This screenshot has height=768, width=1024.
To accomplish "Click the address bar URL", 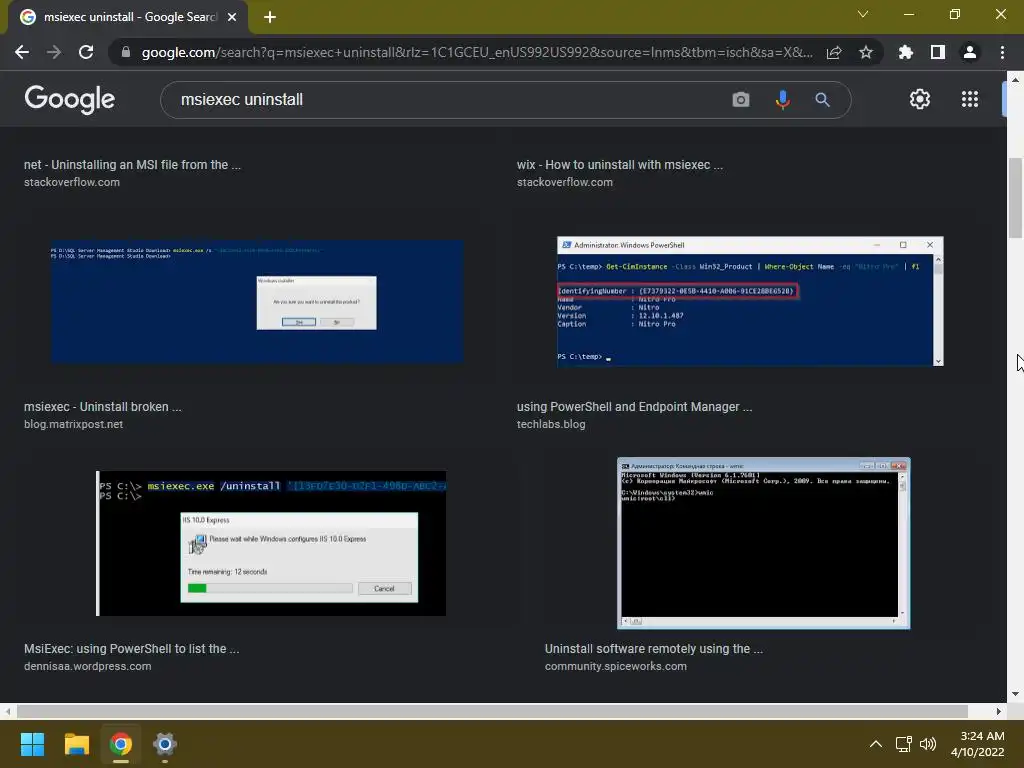I will tap(477, 52).
